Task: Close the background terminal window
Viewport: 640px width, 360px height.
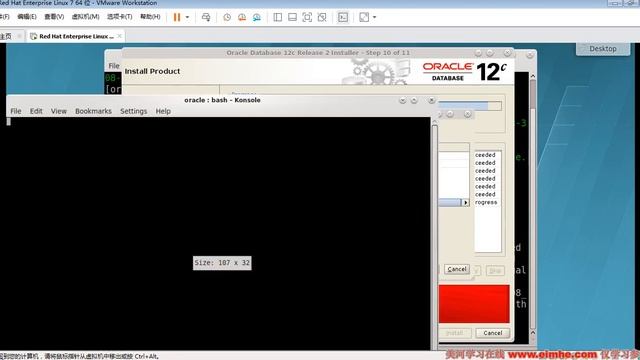Action: click(x=530, y=55)
